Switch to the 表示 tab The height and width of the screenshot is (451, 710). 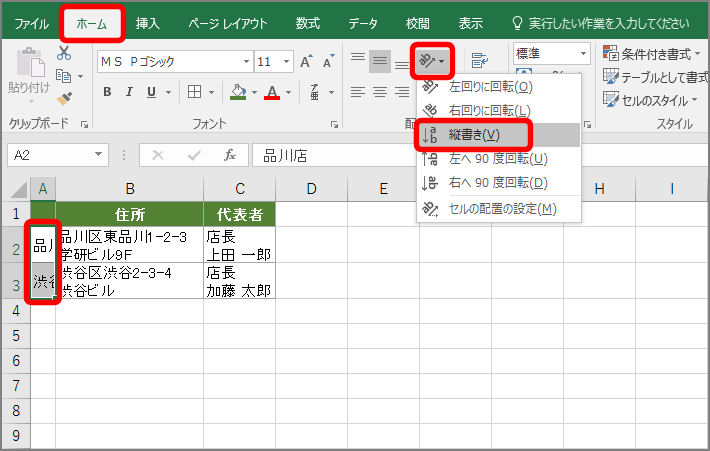(x=470, y=23)
